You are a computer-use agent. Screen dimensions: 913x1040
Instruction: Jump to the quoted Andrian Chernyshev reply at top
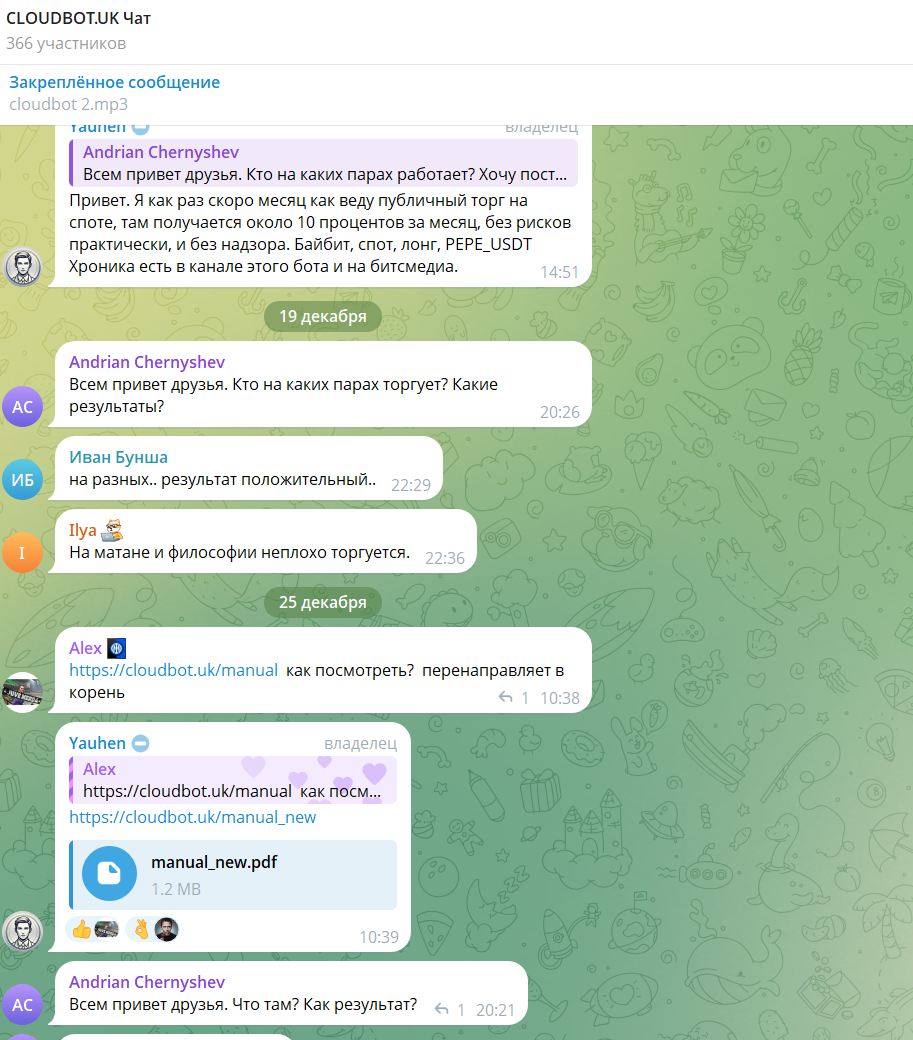point(324,163)
